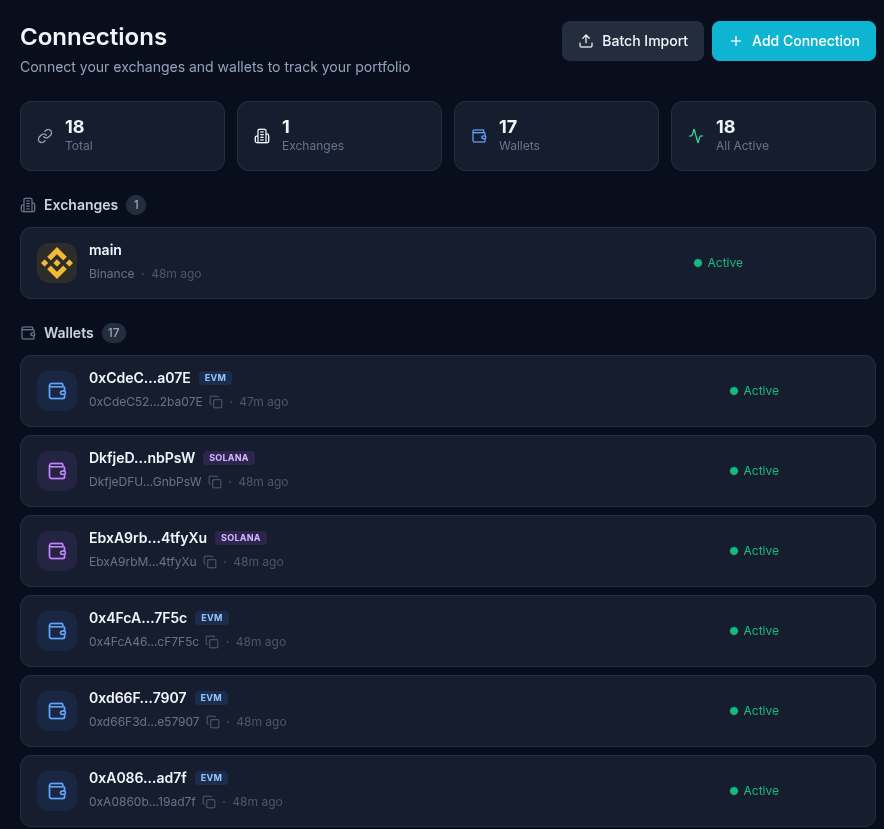
Task: Click Active status of 0xd66F...7907
Action: [754, 711]
